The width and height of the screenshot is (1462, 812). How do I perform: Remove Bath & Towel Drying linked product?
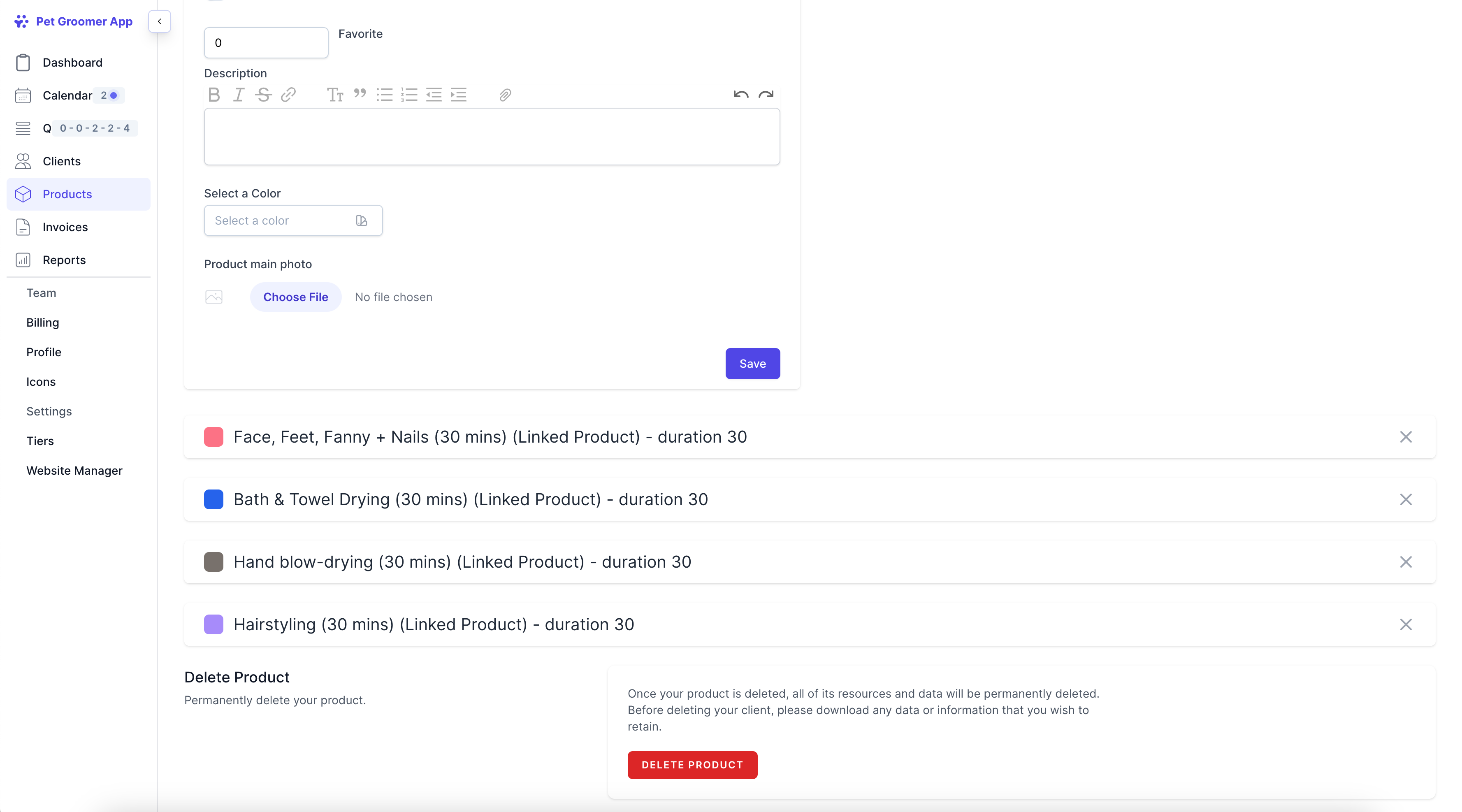[1405, 499]
